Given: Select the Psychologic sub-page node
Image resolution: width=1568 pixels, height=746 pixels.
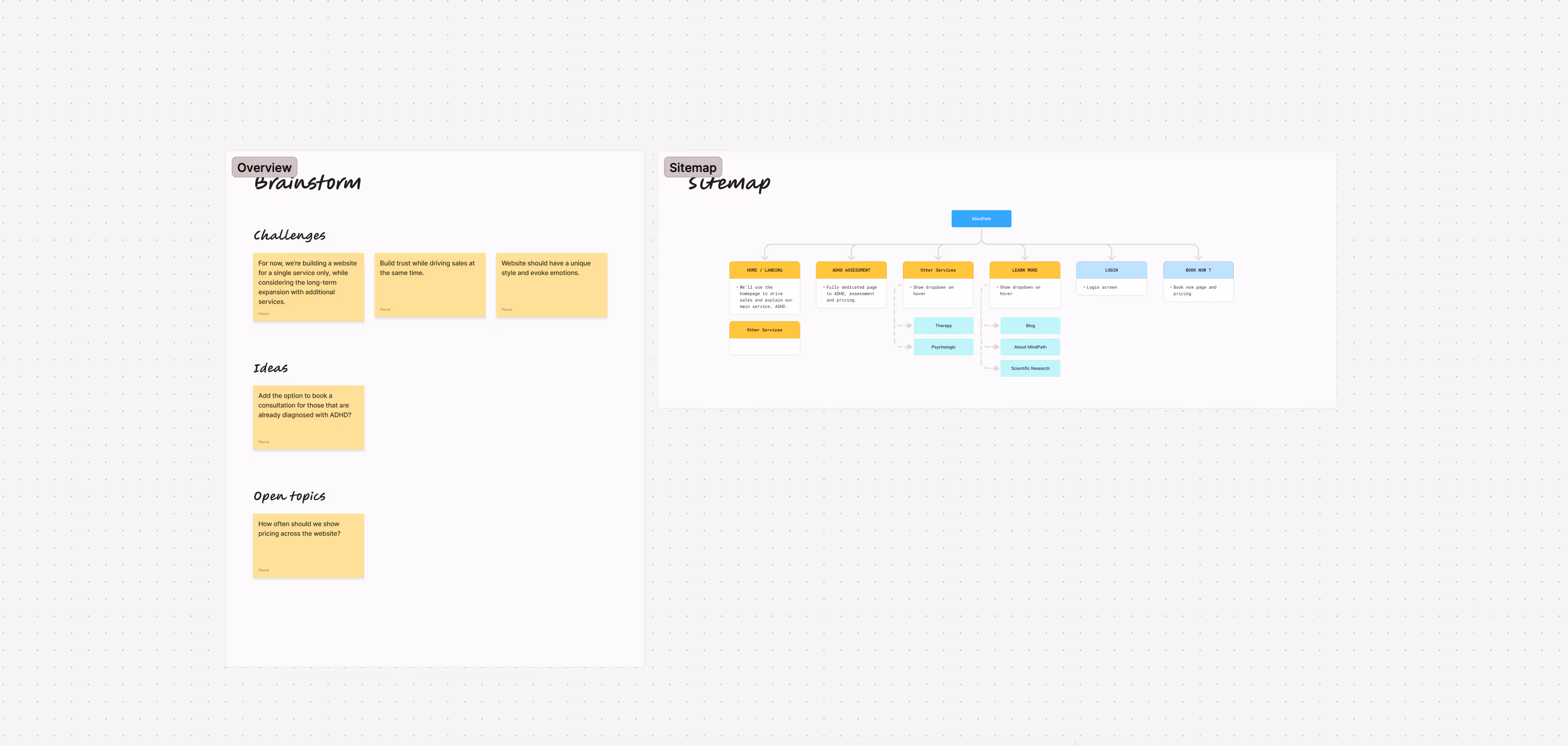Looking at the screenshot, I should tap(943, 347).
